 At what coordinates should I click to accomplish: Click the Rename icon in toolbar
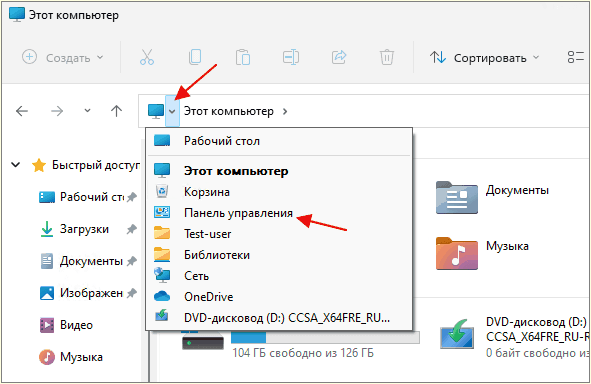click(291, 57)
